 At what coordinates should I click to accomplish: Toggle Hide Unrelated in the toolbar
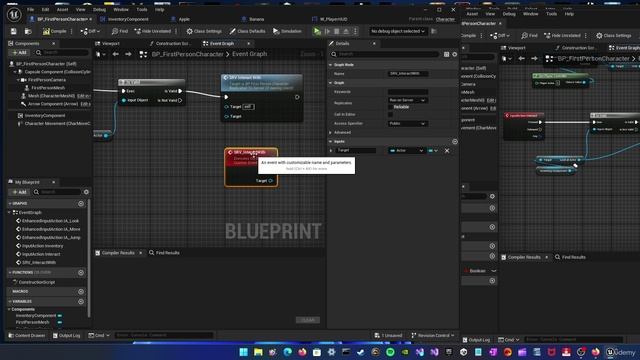(153, 31)
